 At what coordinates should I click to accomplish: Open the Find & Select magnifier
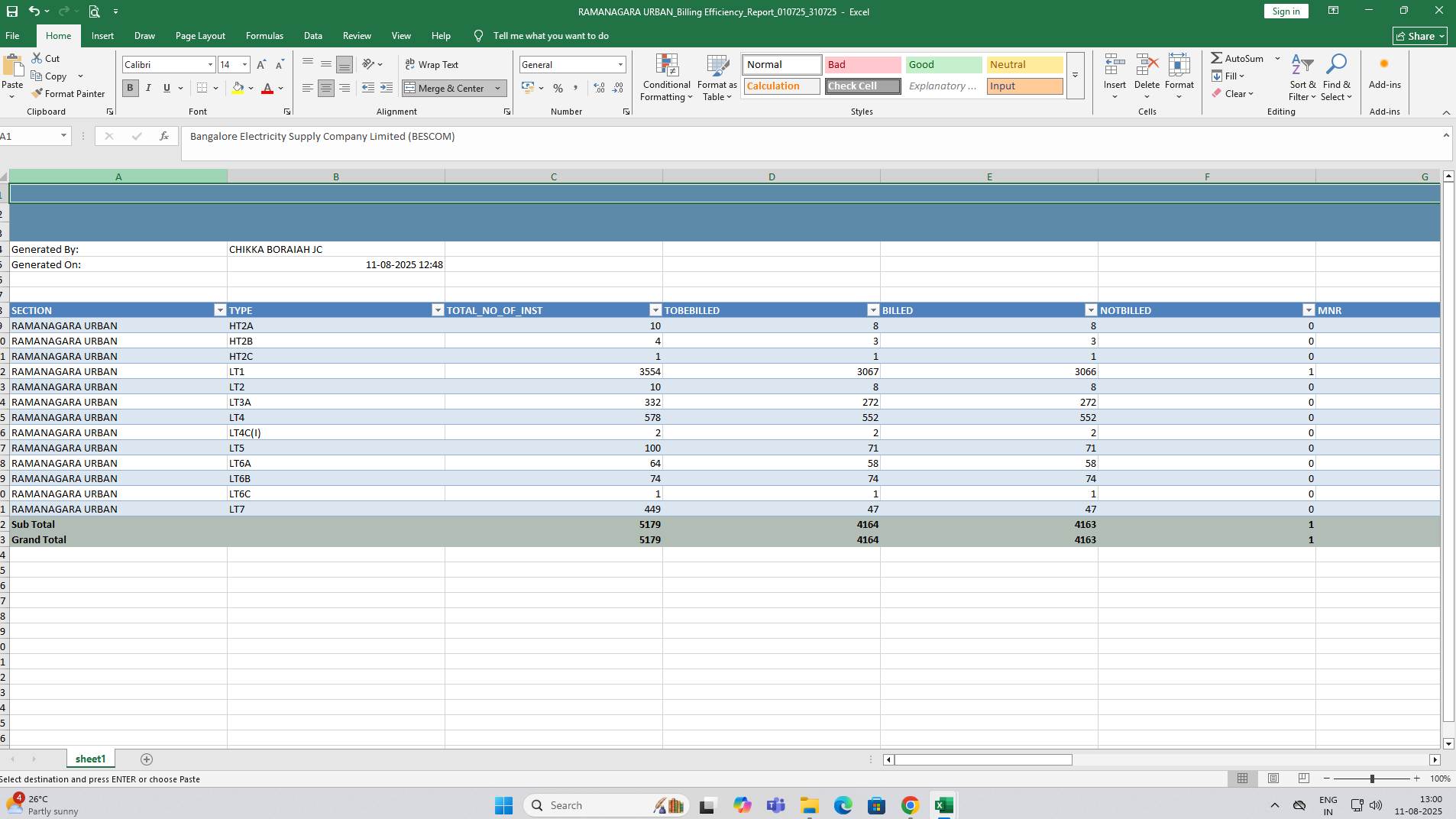(1336, 66)
